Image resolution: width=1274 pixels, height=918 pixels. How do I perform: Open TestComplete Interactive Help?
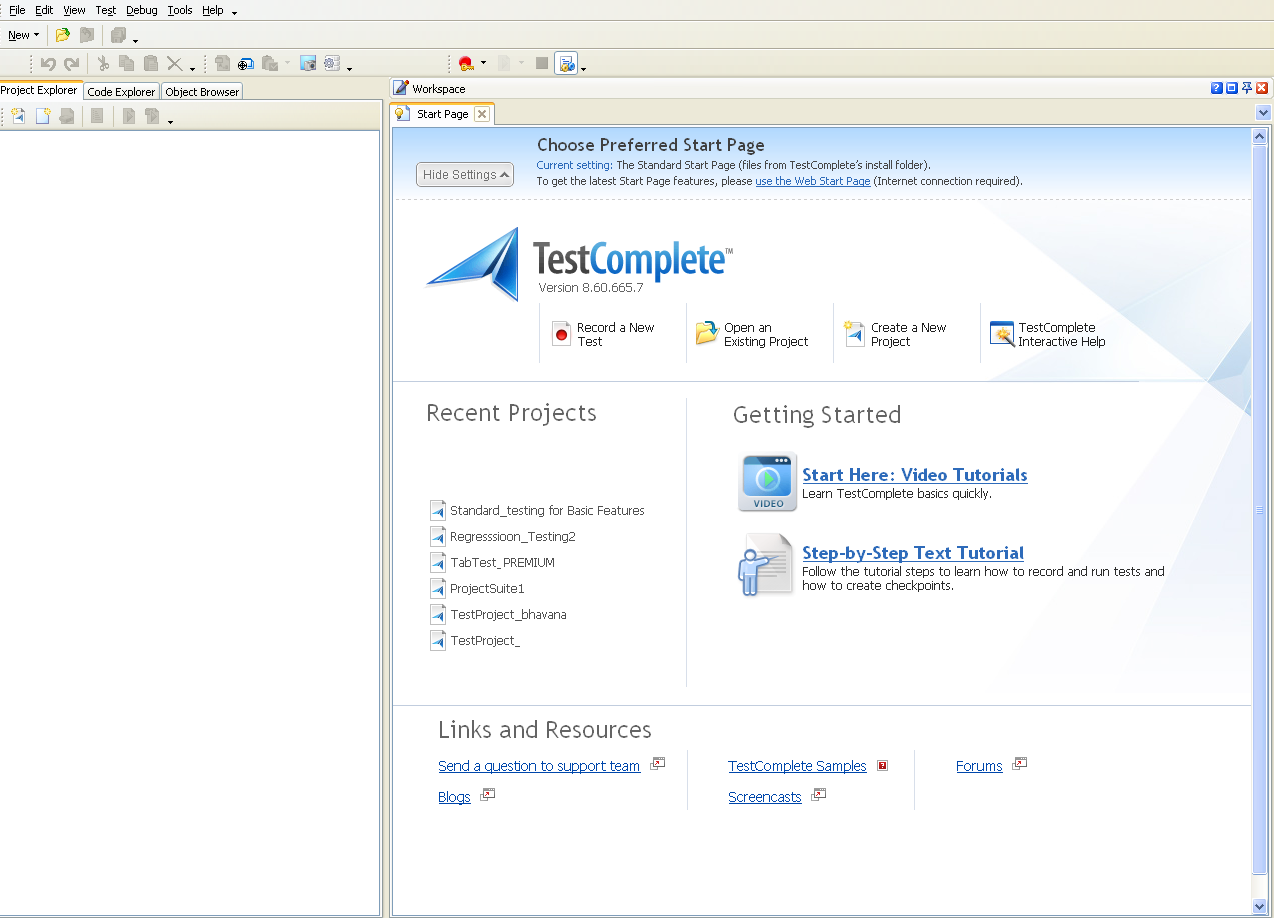point(1002,334)
